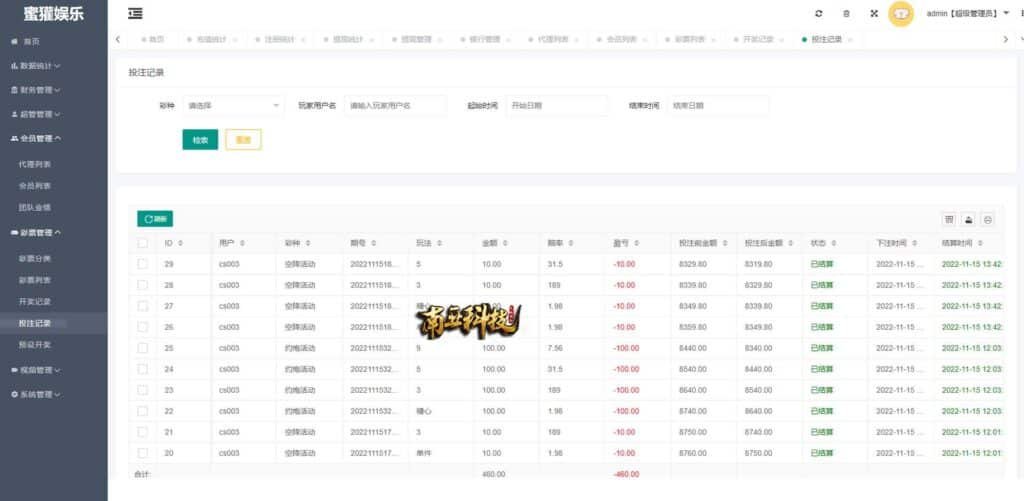Viewport: 1024px width, 501px height.
Task: Open the admin account dropdown
Action: (967, 13)
